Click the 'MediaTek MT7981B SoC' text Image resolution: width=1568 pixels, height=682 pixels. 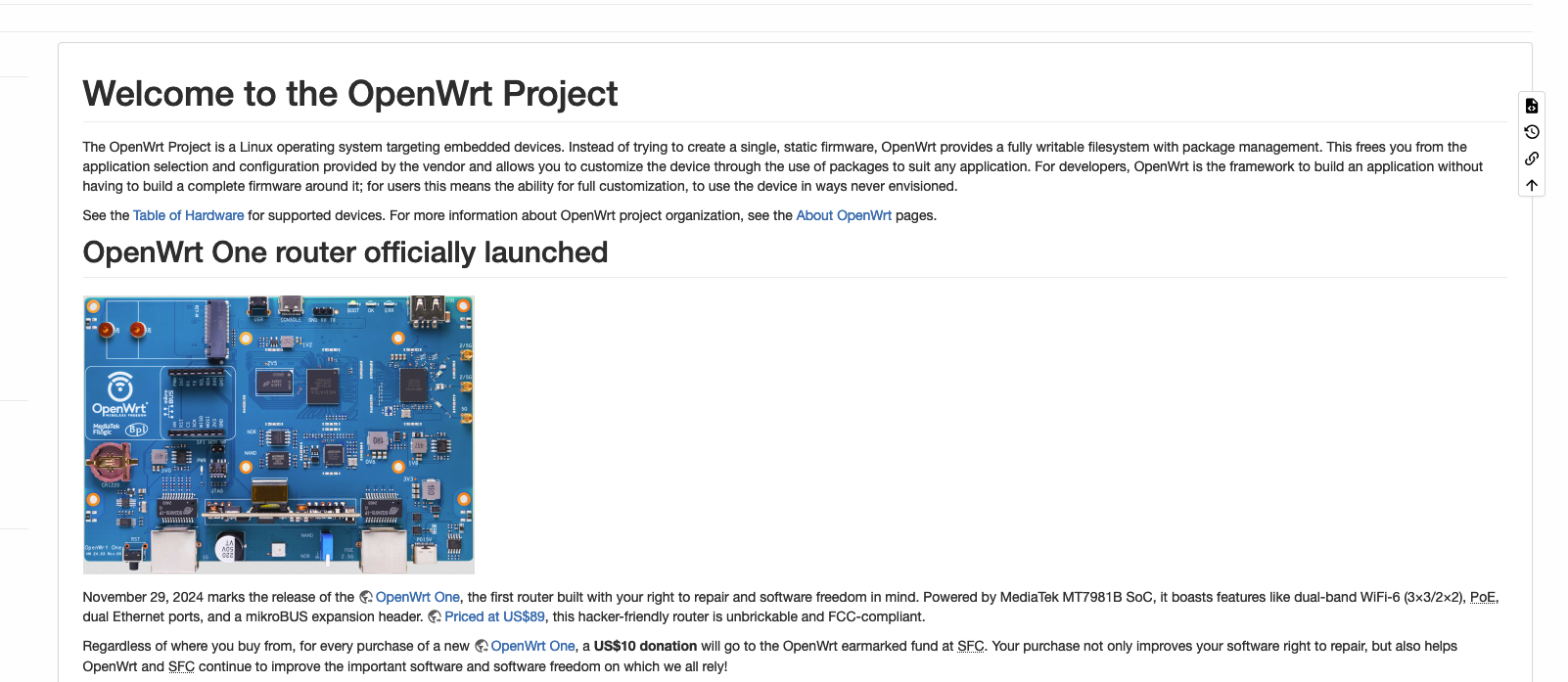pyautogui.click(x=1076, y=597)
